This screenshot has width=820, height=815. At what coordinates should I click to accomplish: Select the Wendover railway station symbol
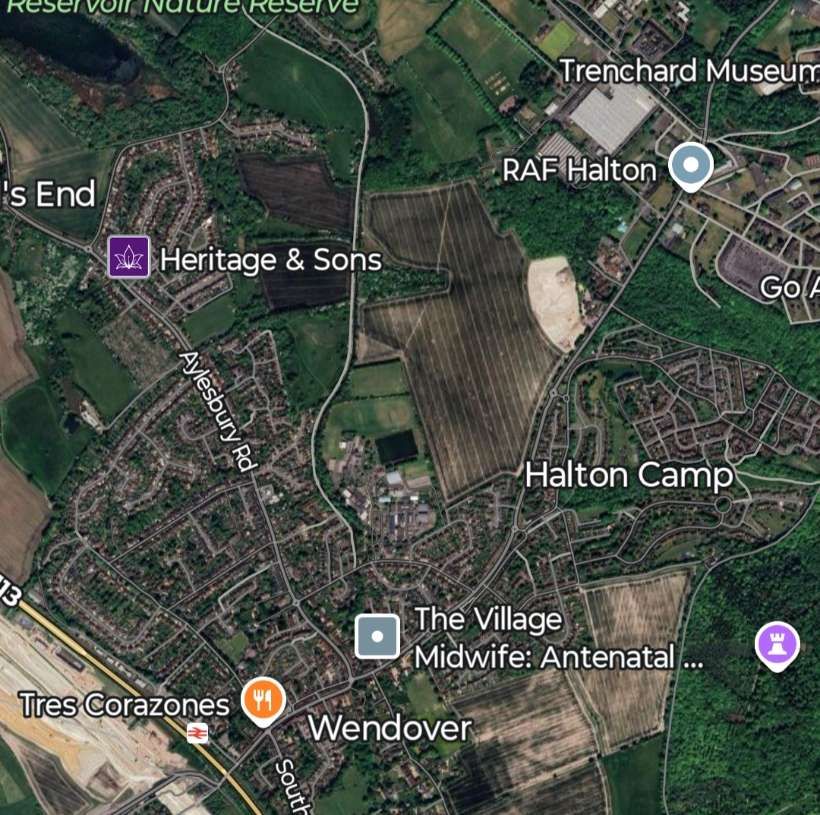coord(197,733)
